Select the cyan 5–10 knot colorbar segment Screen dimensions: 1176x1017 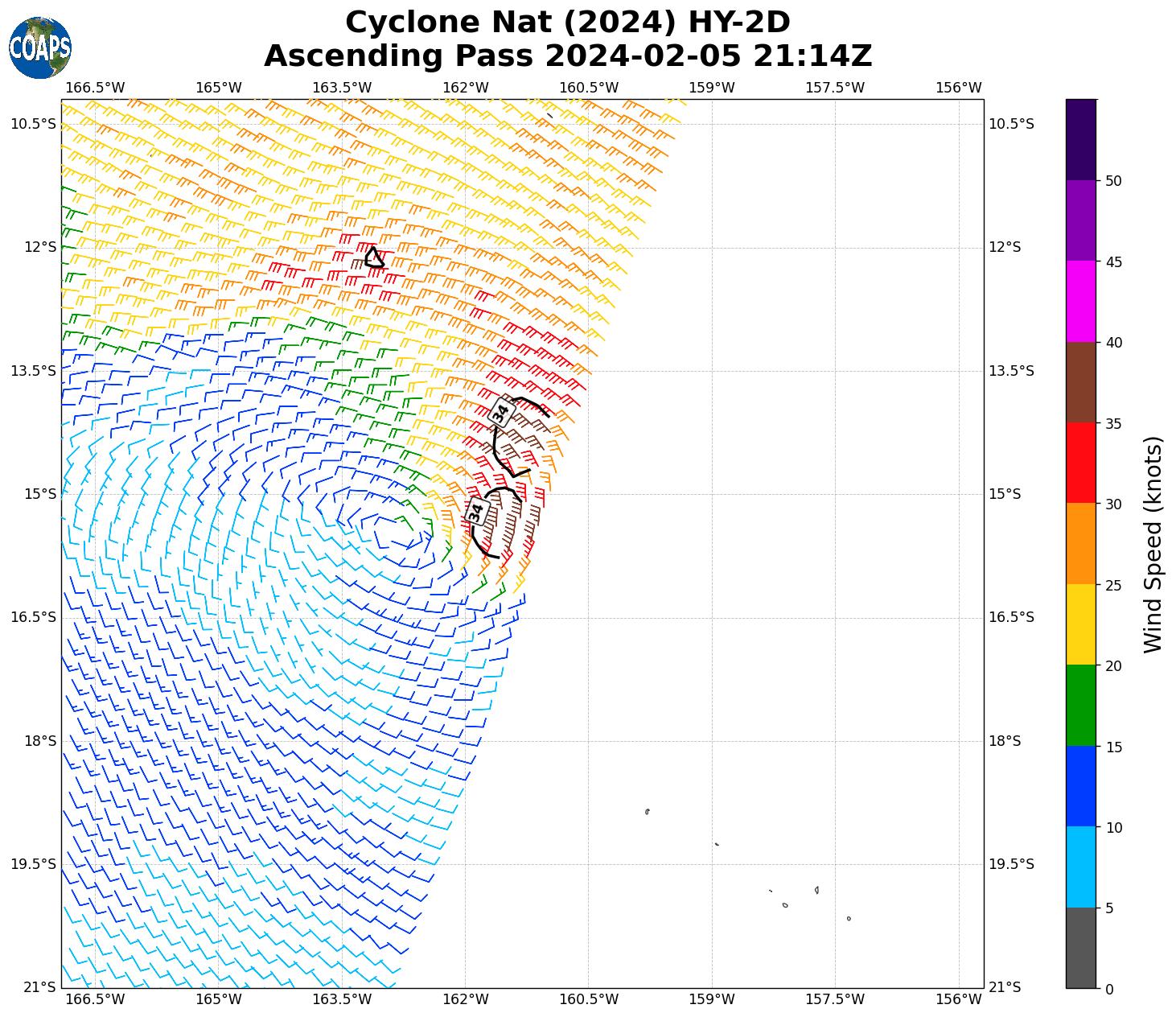[1080, 867]
